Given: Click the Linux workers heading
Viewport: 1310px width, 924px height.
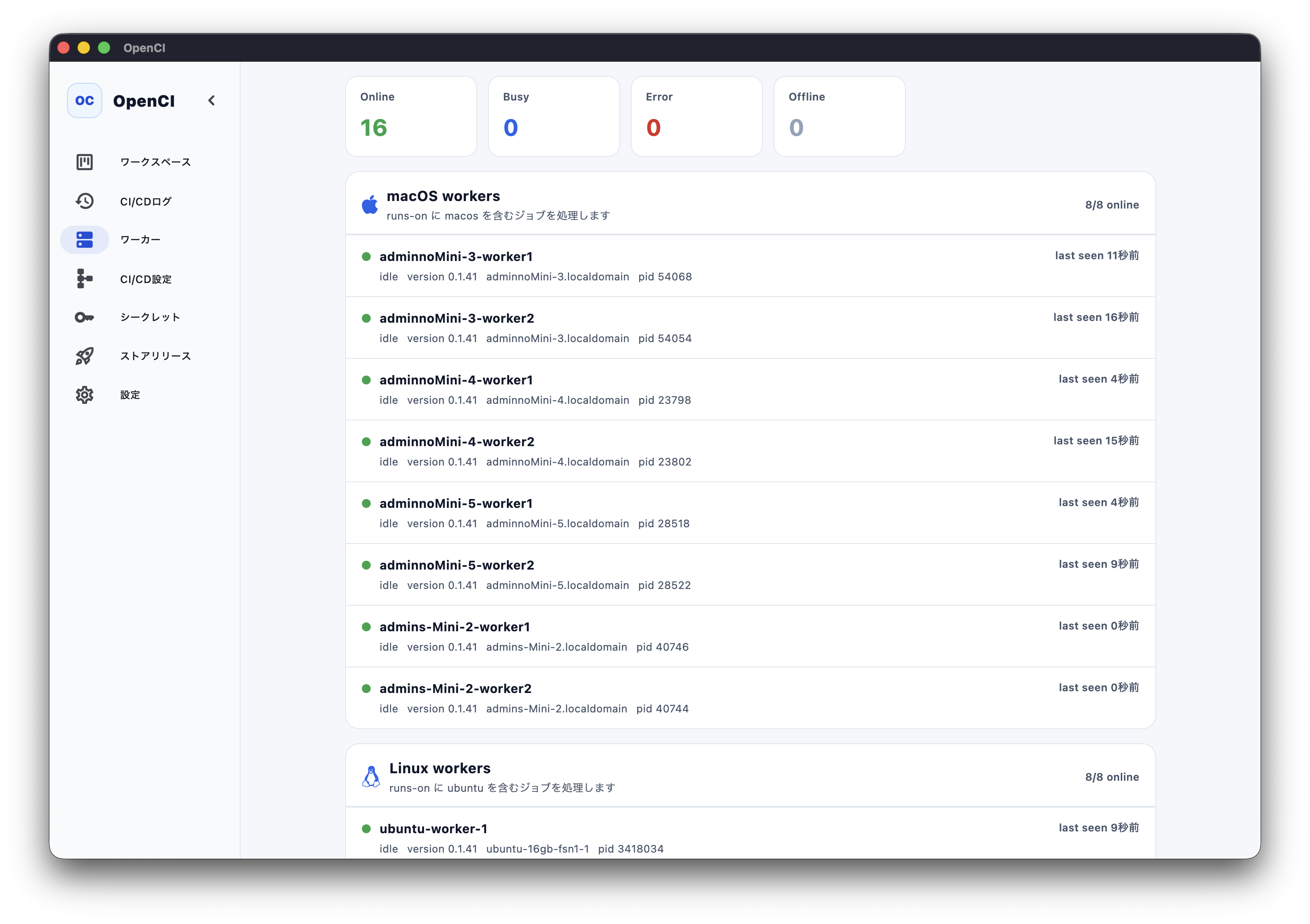Looking at the screenshot, I should (x=440, y=768).
